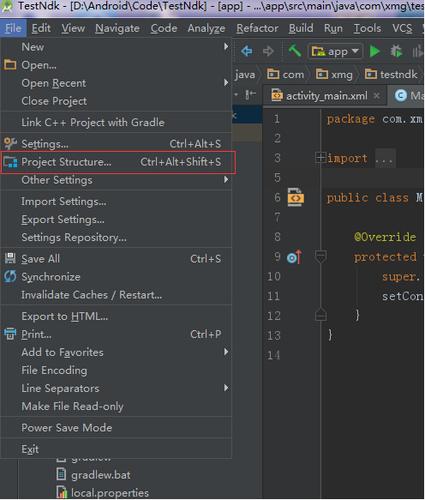
Task: Click the Settings wrench icon
Action: (x=10, y=143)
